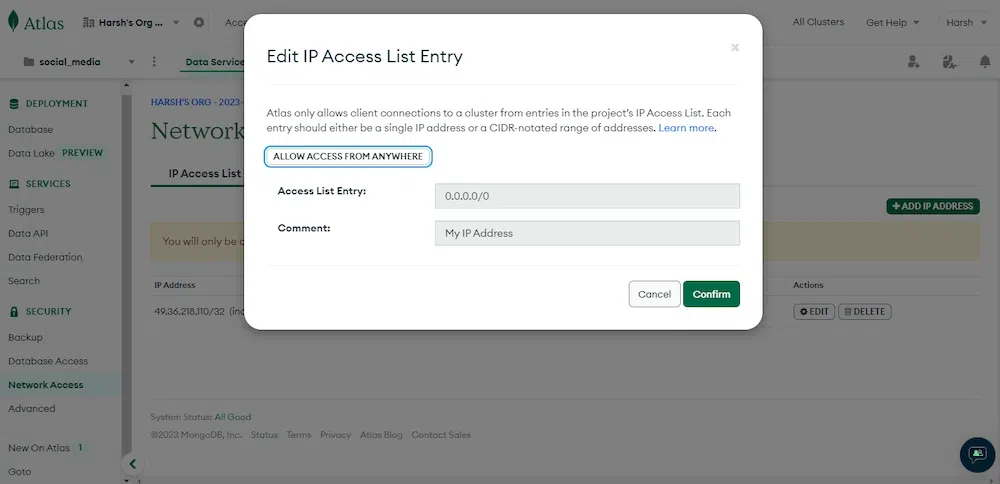1000x484 pixels.
Task: Open the Learn more link
Action: (686, 128)
